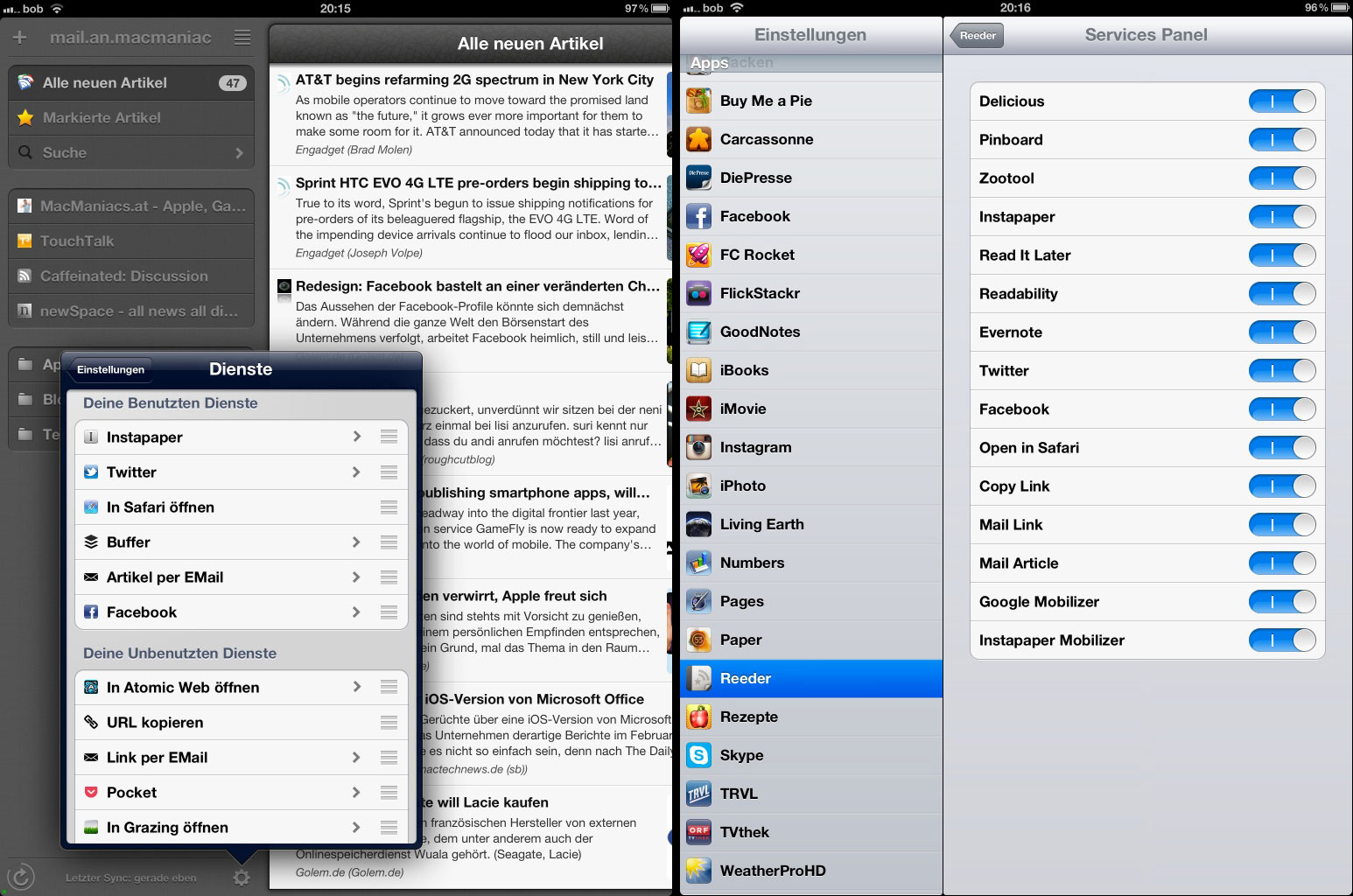Image resolution: width=1353 pixels, height=896 pixels.
Task: Tap the WeatherProHD app icon
Action: tap(698, 871)
